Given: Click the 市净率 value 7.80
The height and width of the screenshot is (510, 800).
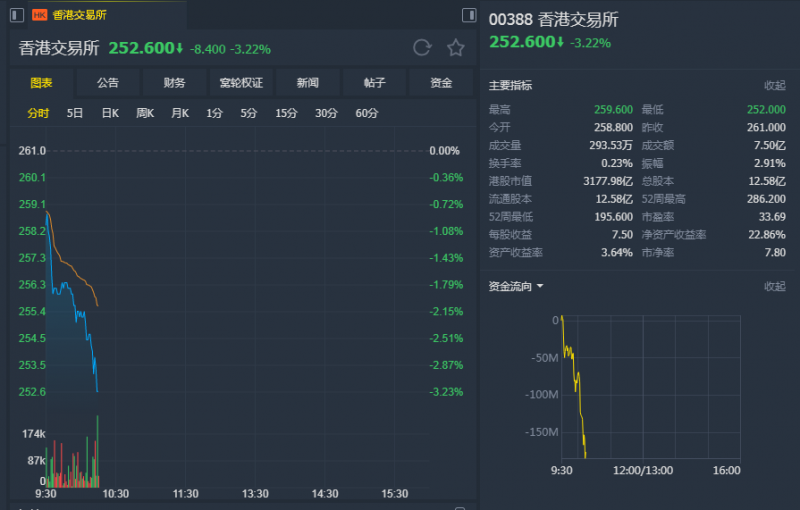Looking at the screenshot, I should click(775, 252).
